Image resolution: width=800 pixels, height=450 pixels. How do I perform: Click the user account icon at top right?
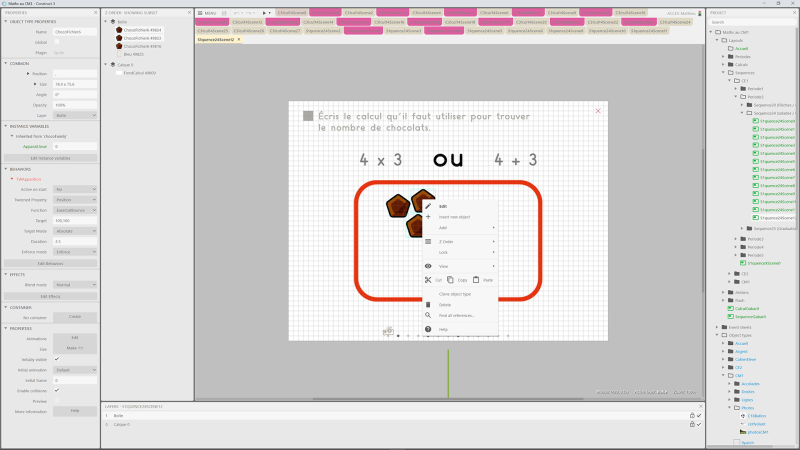(x=700, y=13)
